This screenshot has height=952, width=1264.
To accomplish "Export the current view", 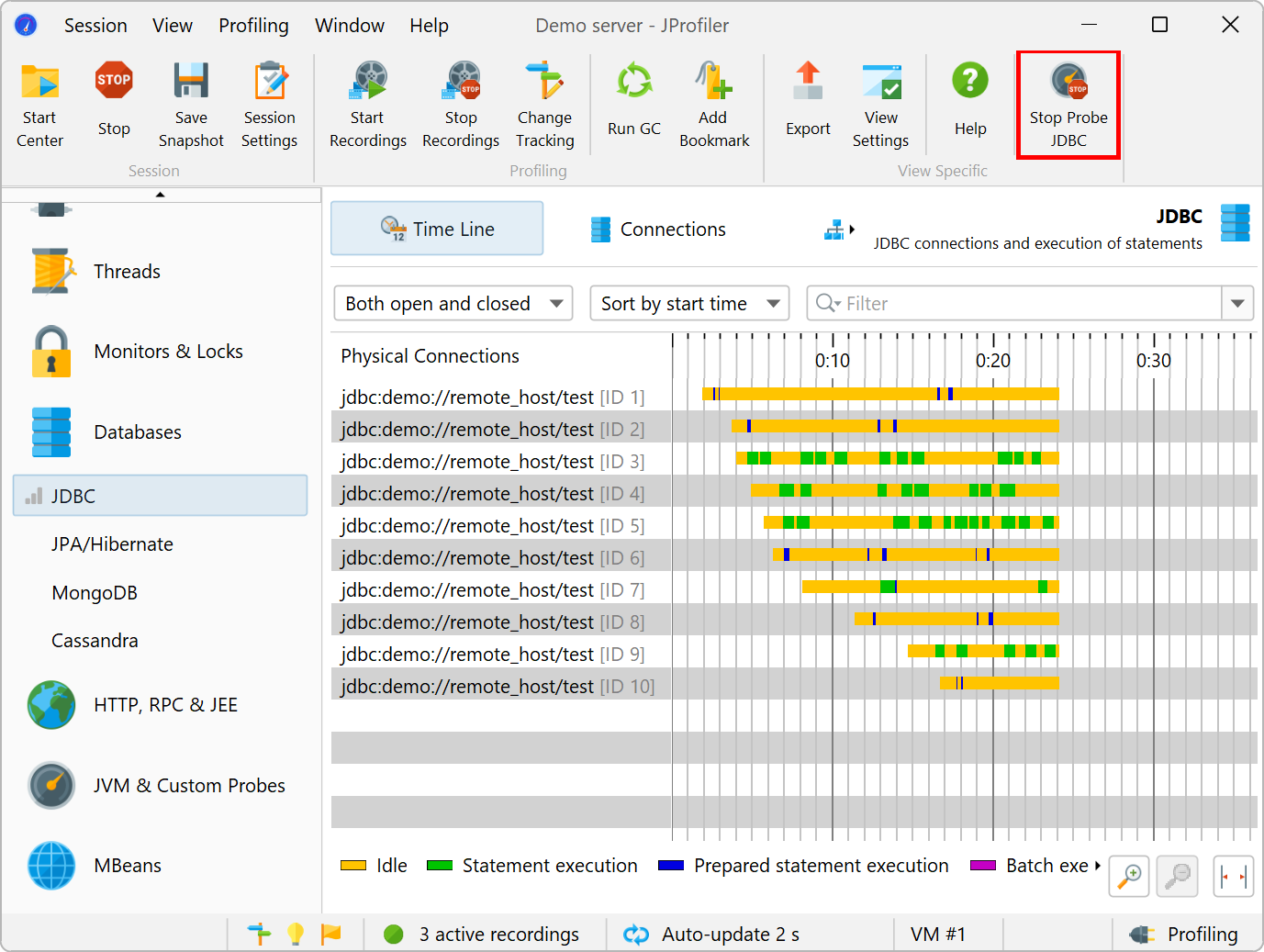I will point(808,101).
